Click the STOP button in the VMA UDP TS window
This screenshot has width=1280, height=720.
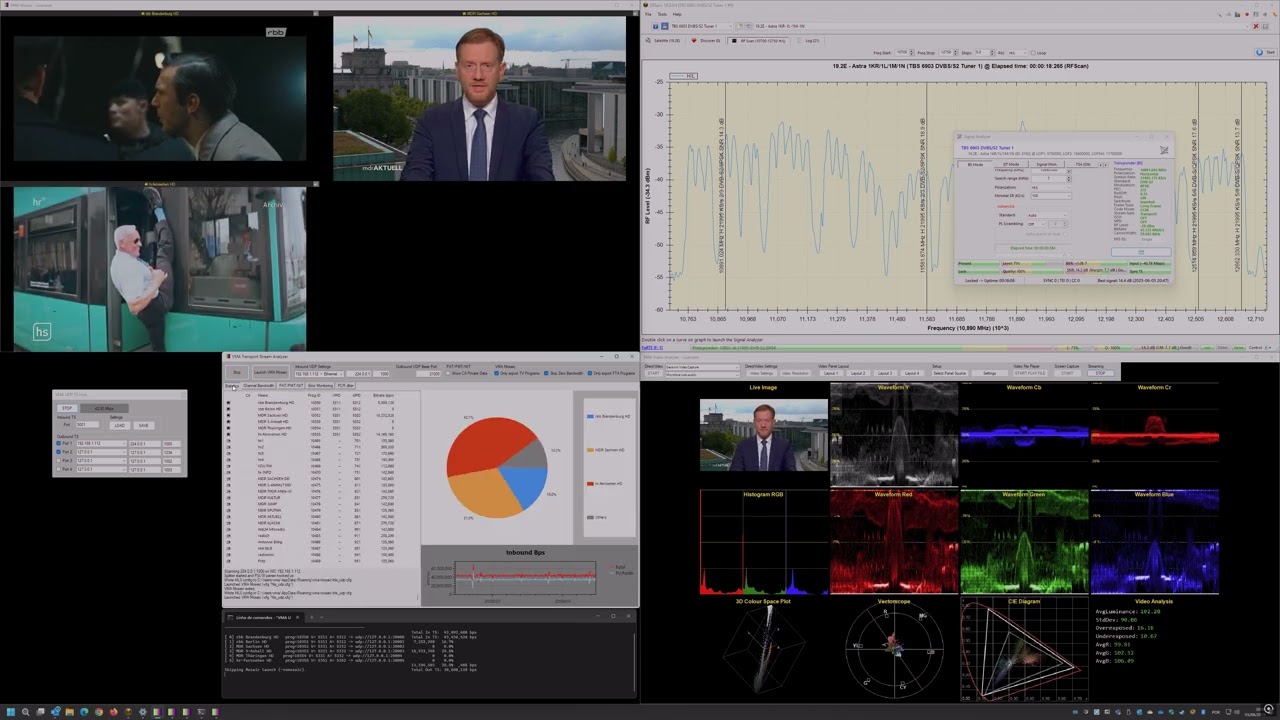tap(67, 408)
